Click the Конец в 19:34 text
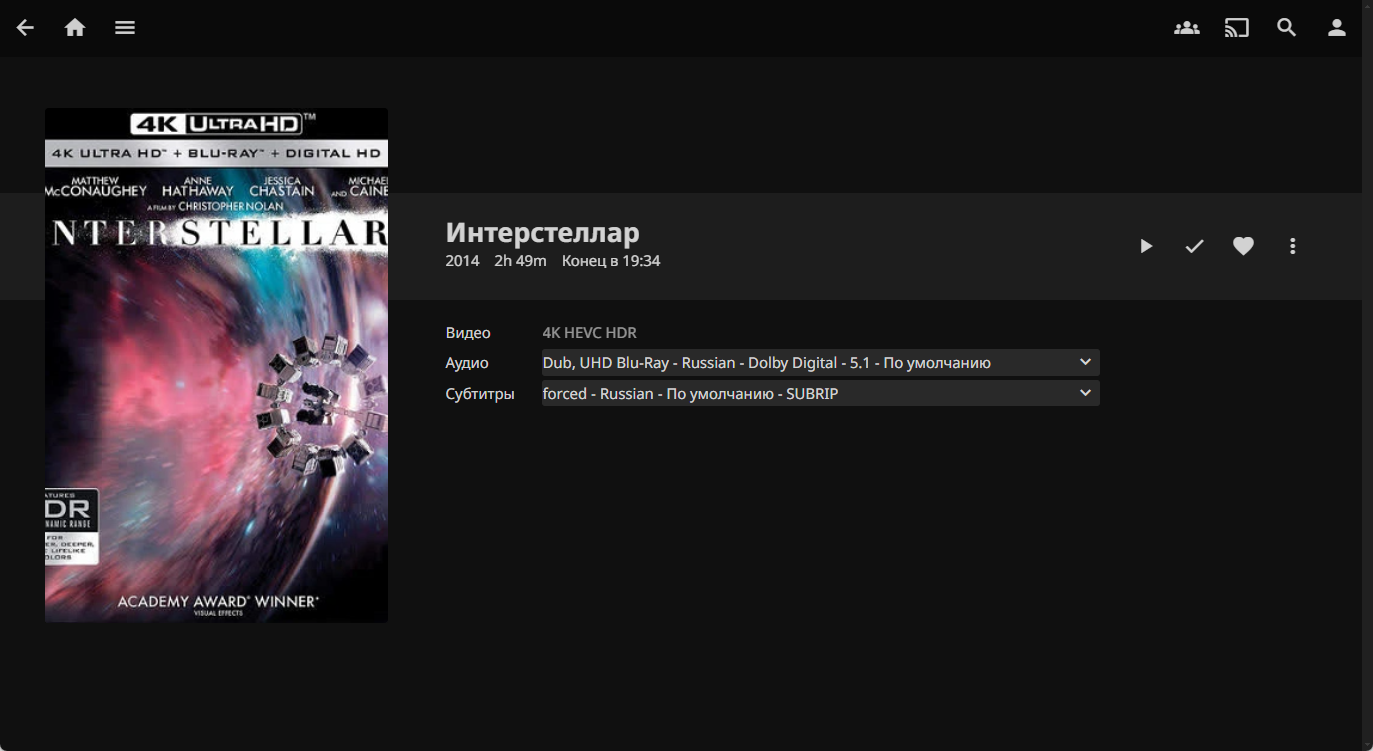 [x=611, y=261]
